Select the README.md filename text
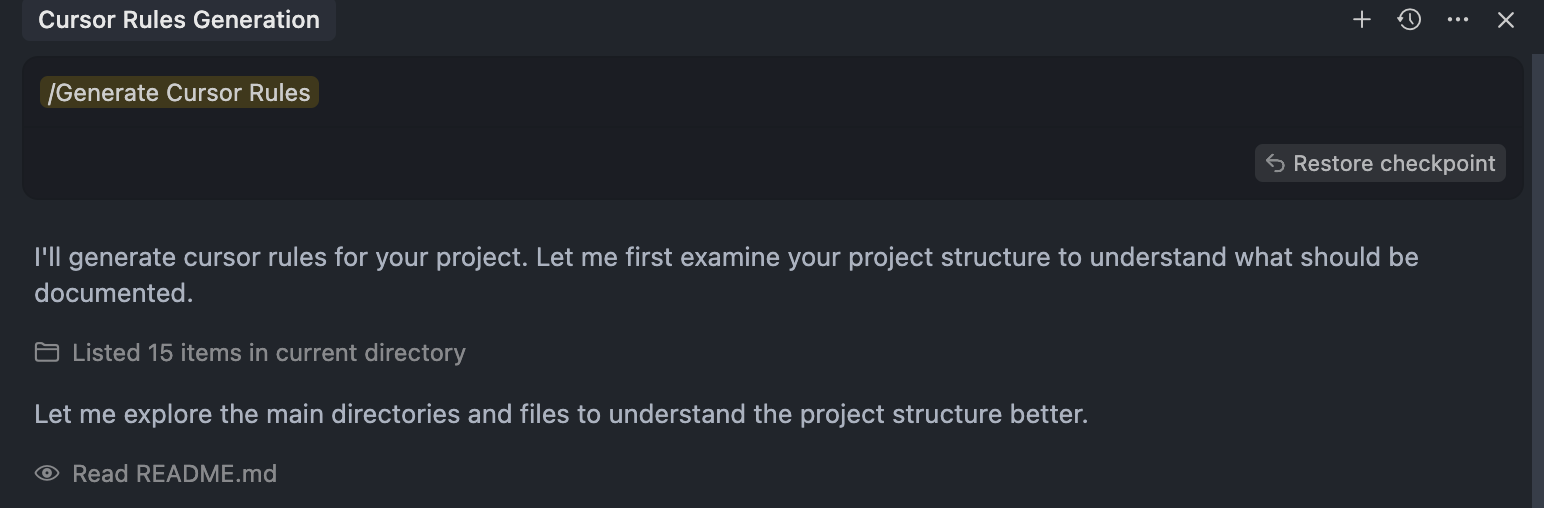 pyautogui.click(x=206, y=474)
